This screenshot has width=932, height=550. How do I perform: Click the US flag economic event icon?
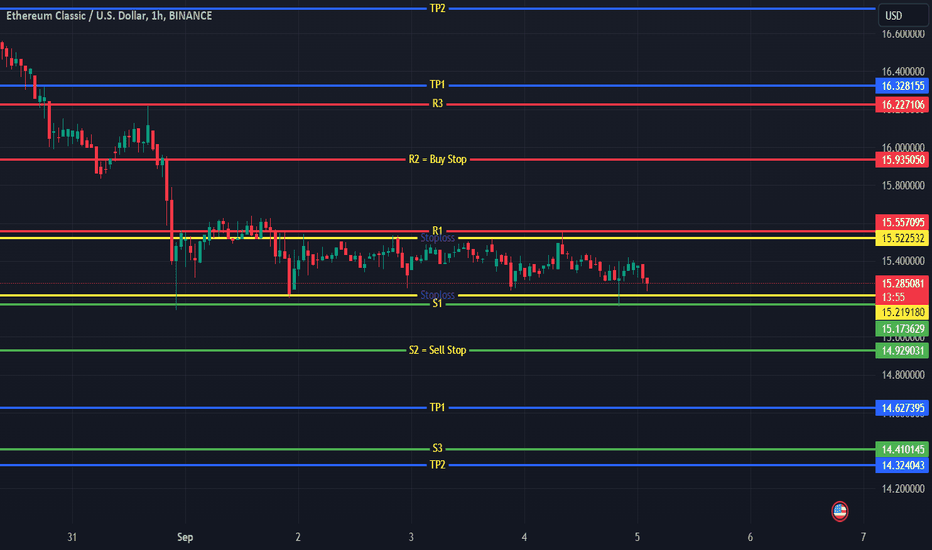[839, 511]
